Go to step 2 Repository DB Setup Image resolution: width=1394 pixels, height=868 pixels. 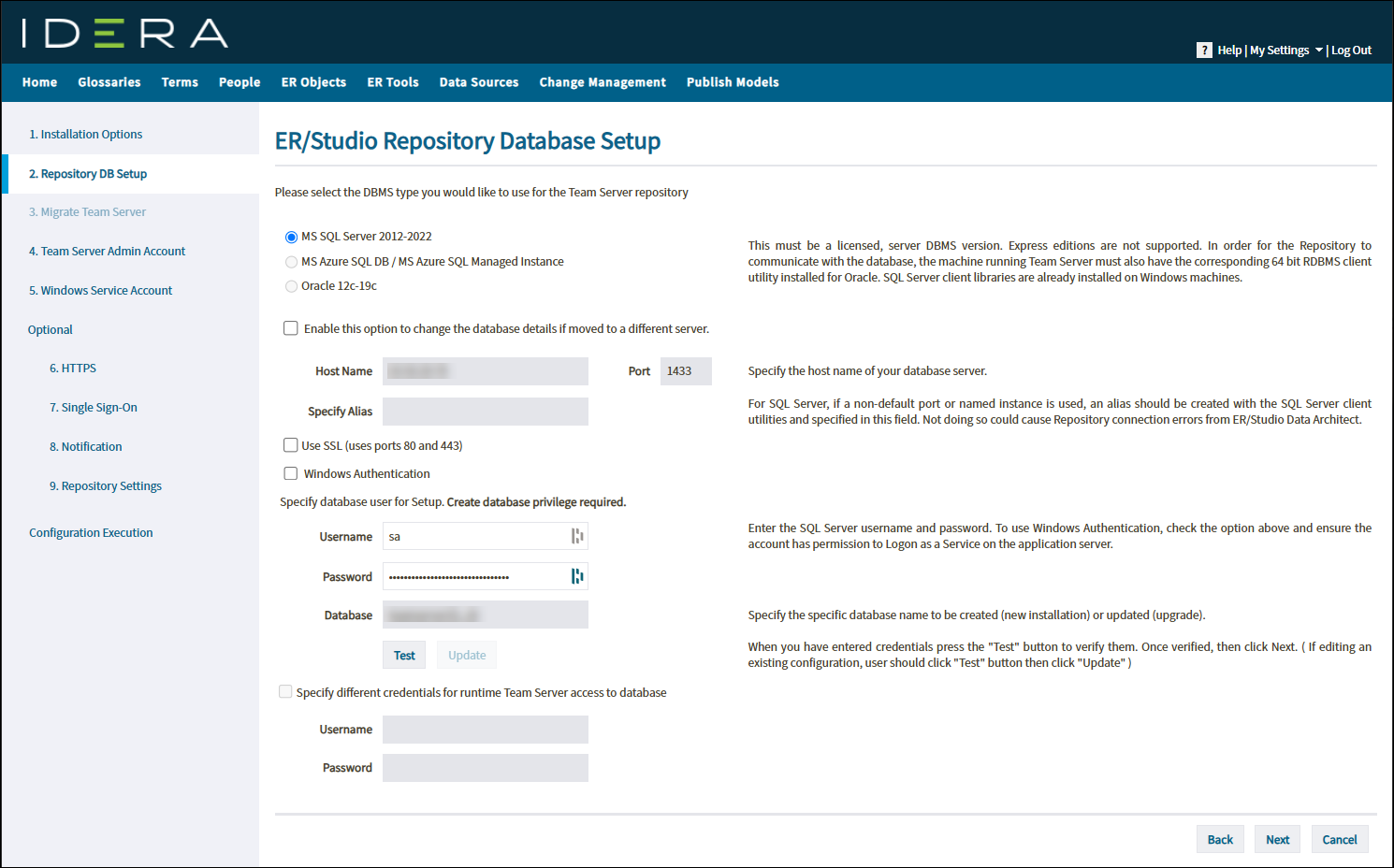(88, 174)
